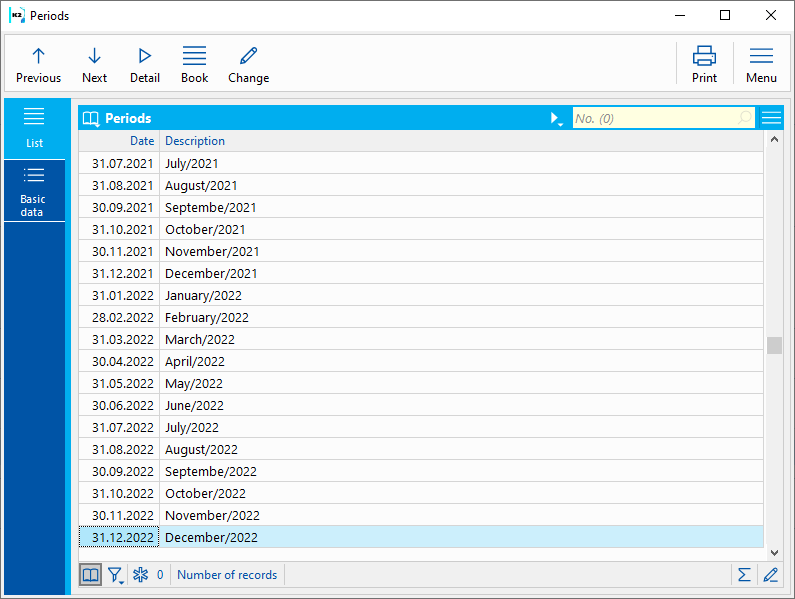The width and height of the screenshot is (795, 599).
Task: Select the November/2022 row
Action: [x=421, y=515]
